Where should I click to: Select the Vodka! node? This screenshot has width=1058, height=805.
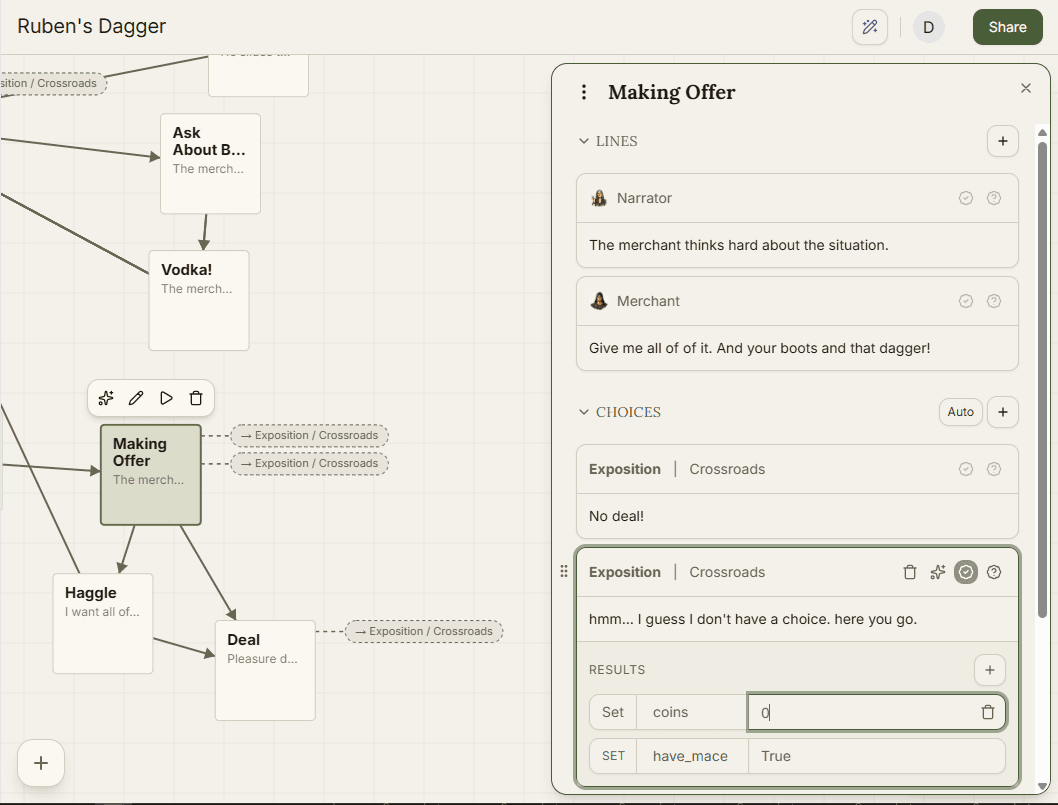[x=199, y=300]
